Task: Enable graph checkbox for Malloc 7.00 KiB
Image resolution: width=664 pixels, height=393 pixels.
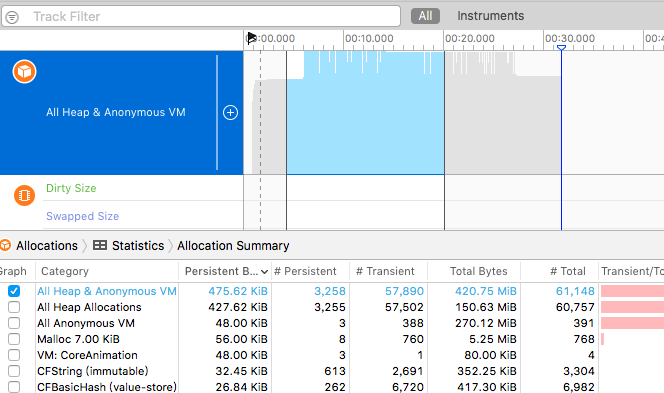Action: [x=14, y=339]
